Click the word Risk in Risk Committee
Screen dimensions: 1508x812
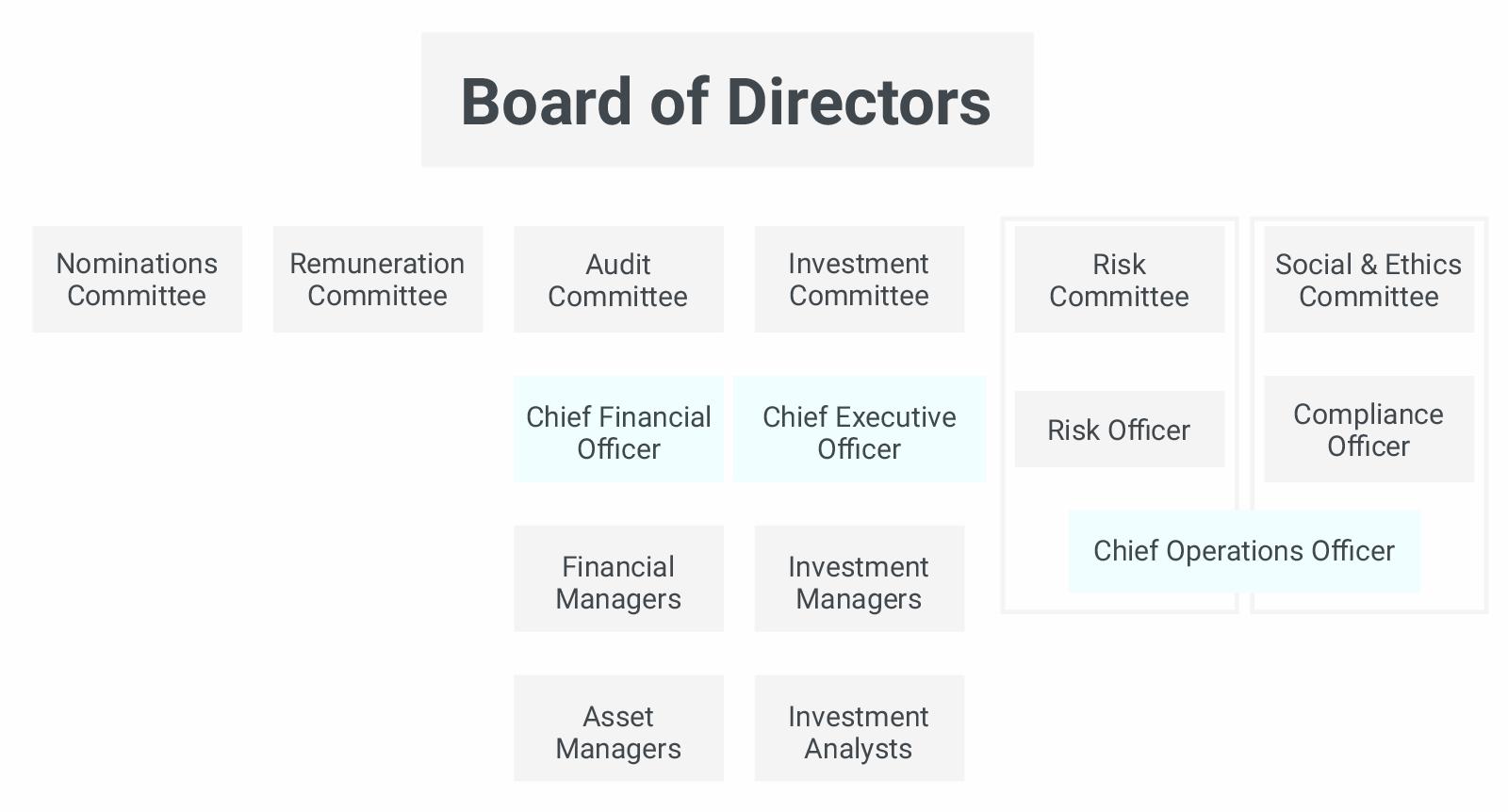pyautogui.click(x=1119, y=264)
